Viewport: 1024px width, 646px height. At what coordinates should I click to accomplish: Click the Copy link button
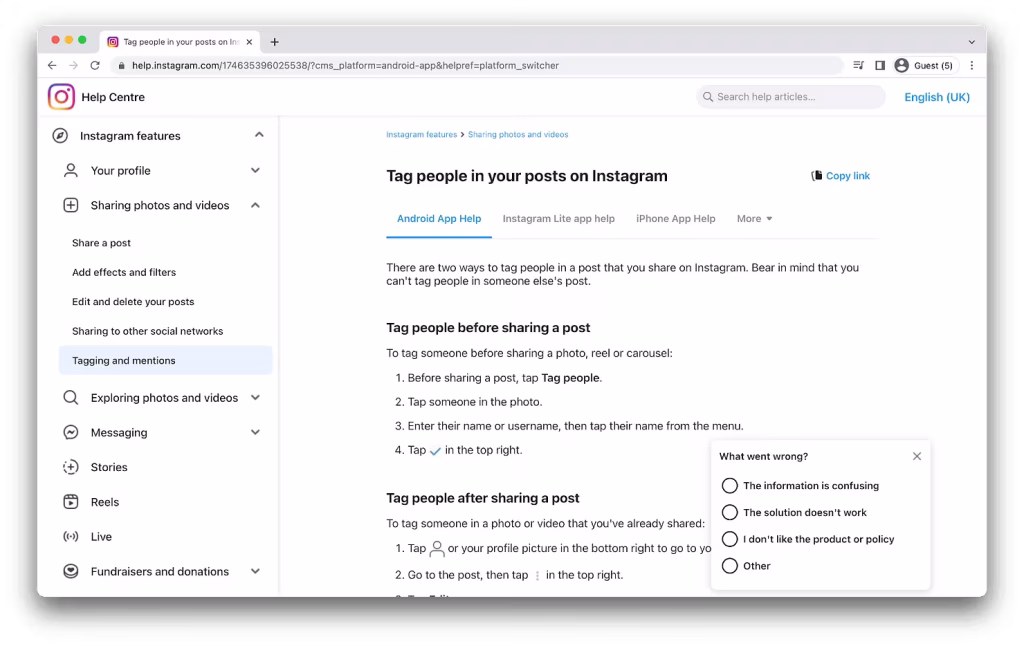pos(840,176)
